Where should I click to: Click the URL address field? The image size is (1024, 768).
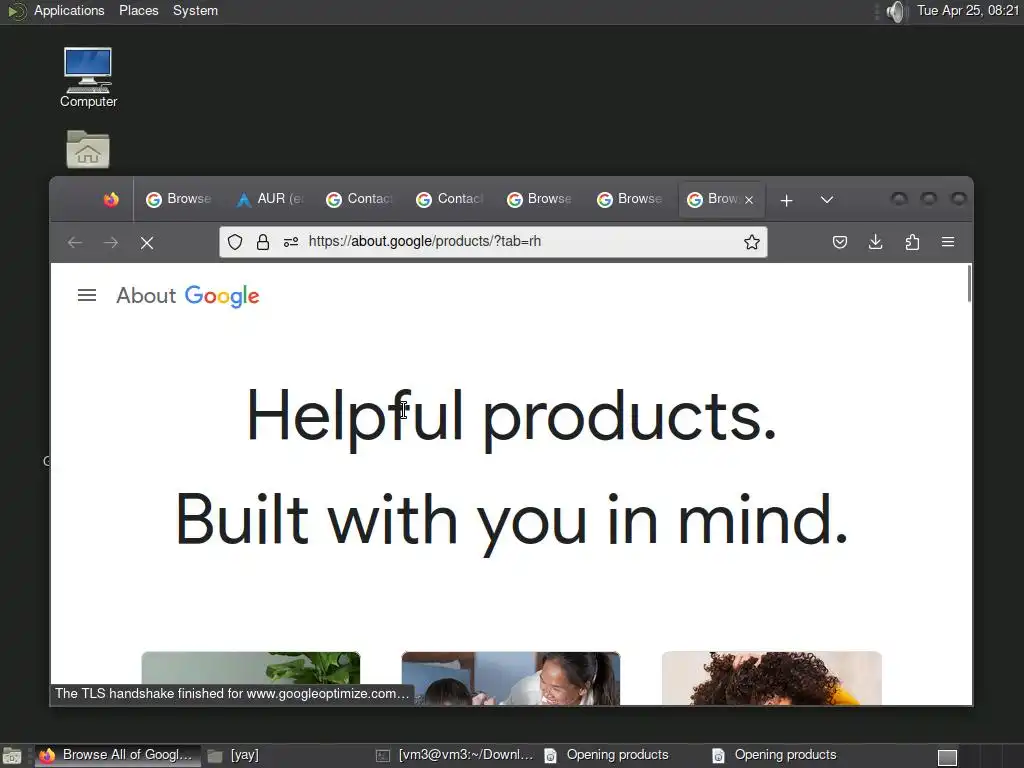(x=493, y=242)
